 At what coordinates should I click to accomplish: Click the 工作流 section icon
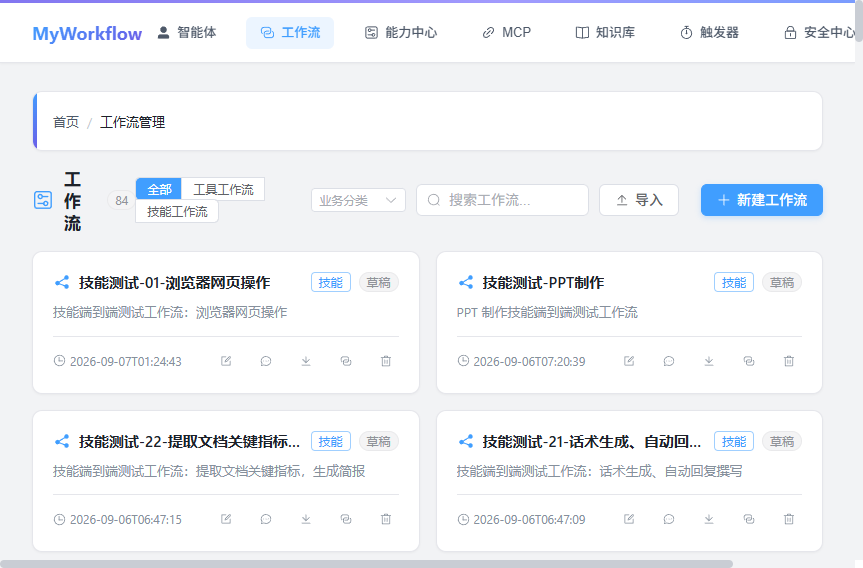click(x=43, y=200)
